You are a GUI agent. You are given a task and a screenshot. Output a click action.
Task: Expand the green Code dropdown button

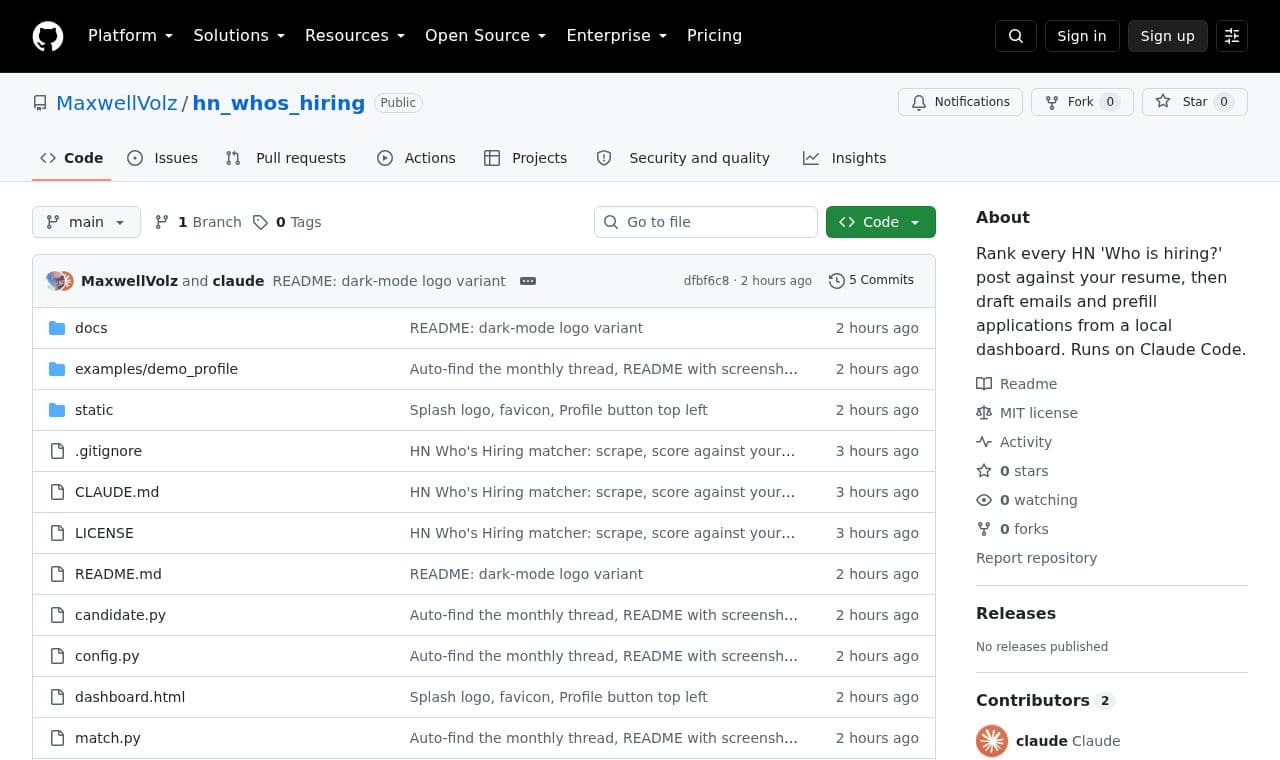tap(881, 222)
